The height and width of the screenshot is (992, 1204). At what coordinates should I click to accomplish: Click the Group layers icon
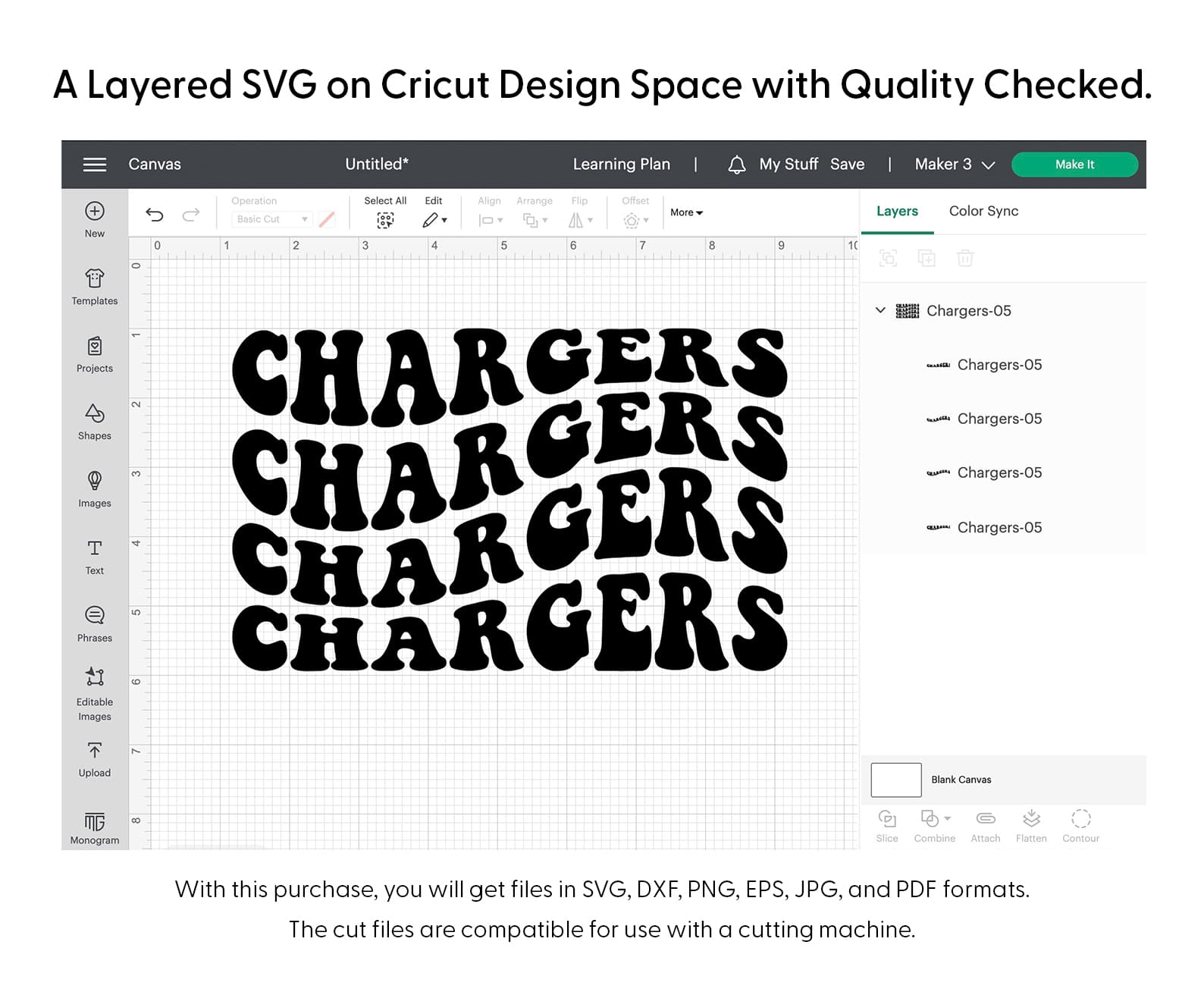point(888,259)
